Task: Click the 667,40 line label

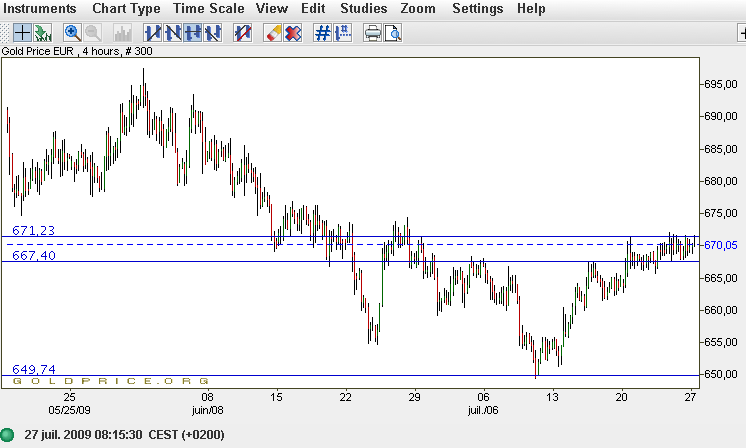Action: (33, 256)
